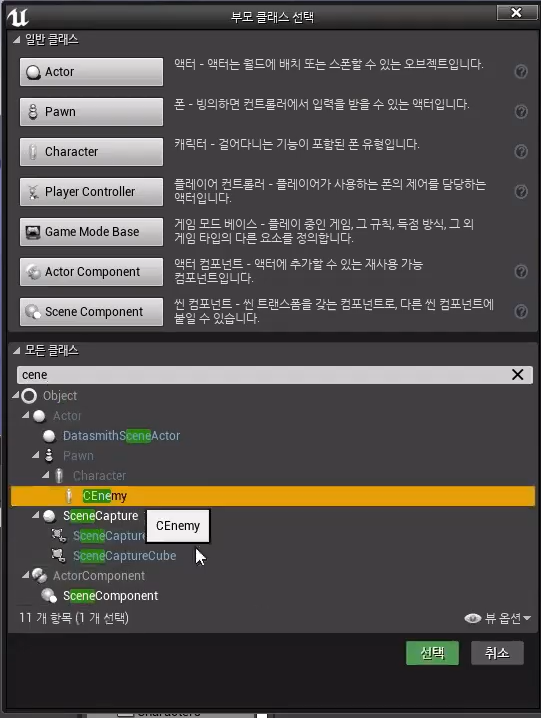Click the help icon on Character row
The image size is (541, 718).
pos(521,152)
